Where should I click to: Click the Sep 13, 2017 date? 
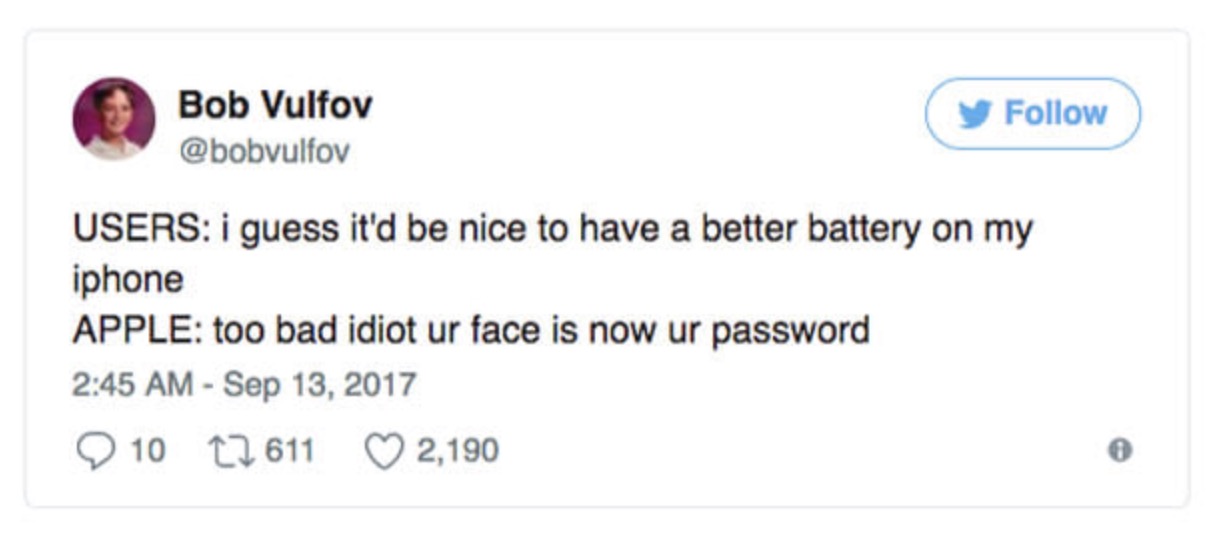point(318,384)
